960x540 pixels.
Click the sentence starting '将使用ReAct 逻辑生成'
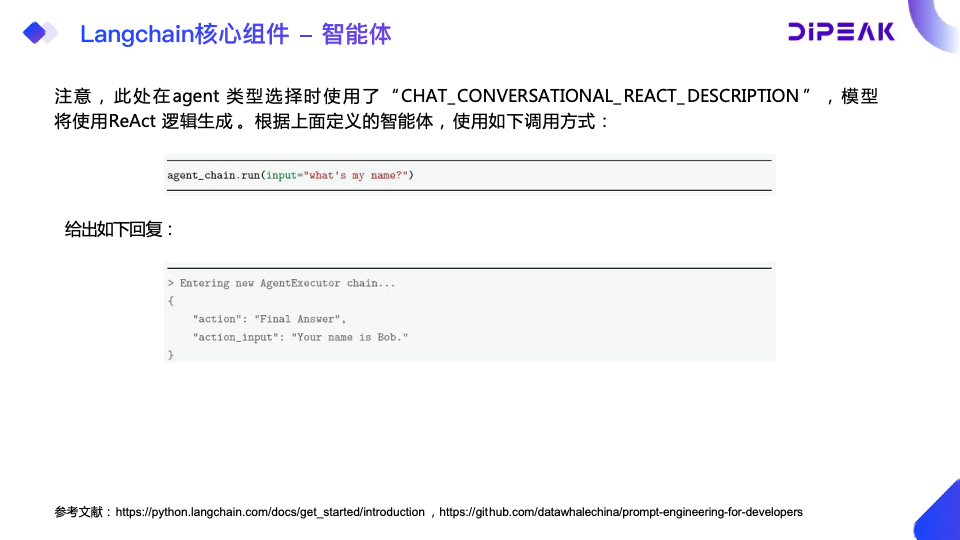point(332,121)
